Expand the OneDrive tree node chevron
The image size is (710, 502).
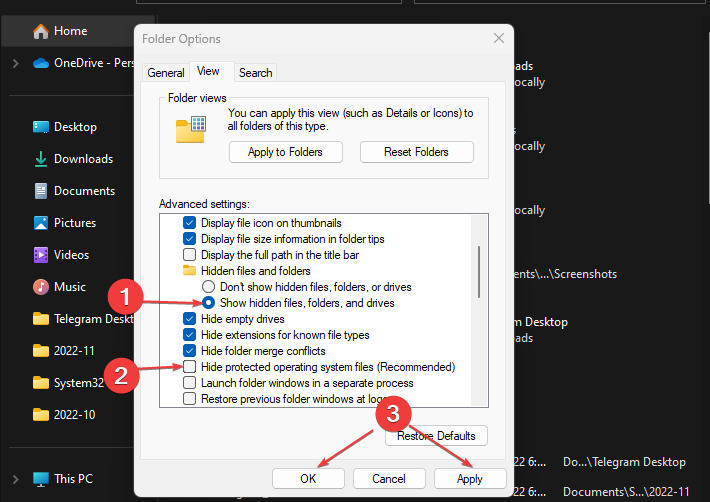15,63
